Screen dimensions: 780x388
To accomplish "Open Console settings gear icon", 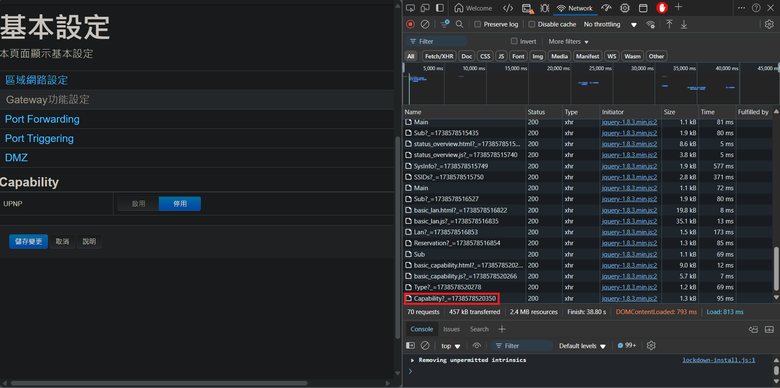I will [651, 345].
